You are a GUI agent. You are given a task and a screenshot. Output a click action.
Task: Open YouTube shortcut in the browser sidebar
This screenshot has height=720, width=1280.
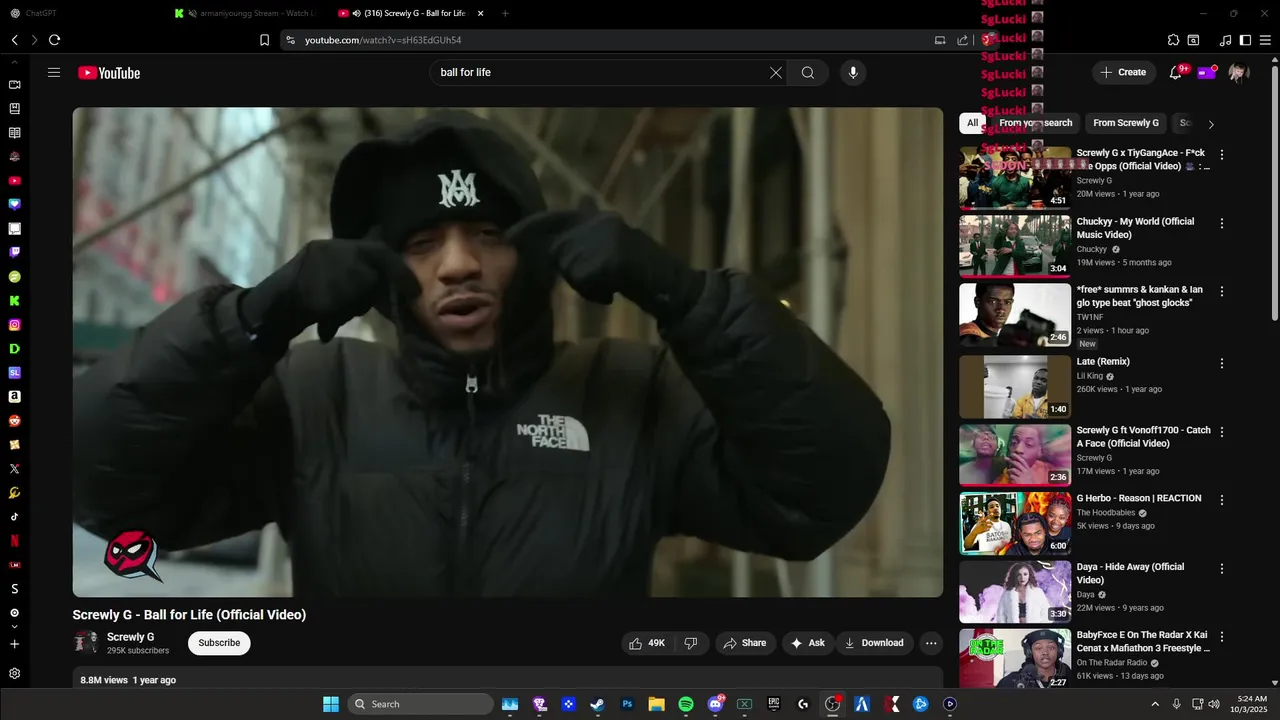click(x=15, y=181)
